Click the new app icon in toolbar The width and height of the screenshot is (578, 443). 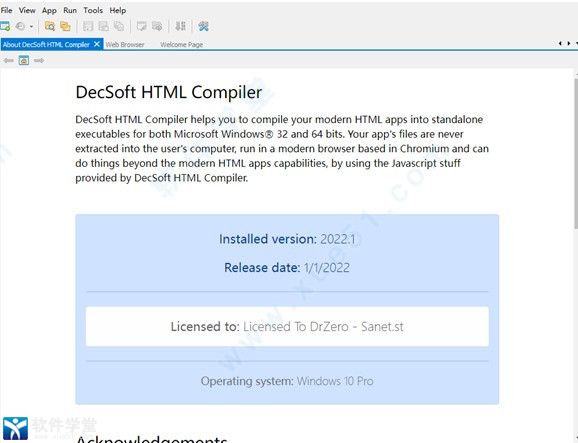(5, 26)
